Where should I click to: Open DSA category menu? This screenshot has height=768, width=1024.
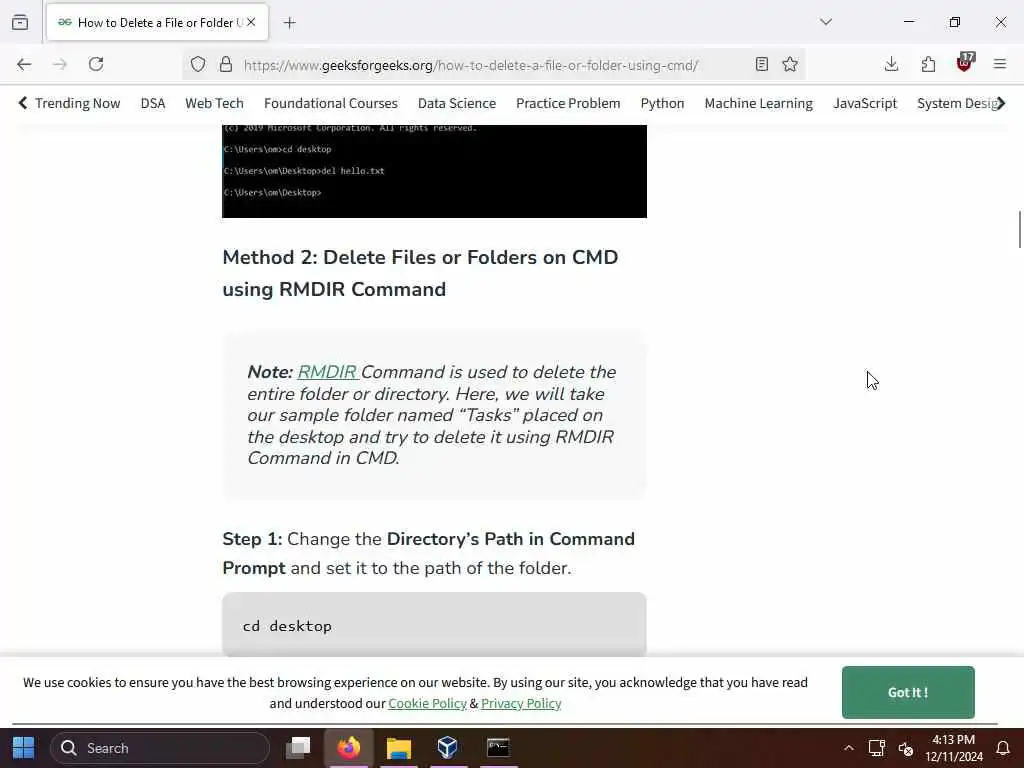pyautogui.click(x=153, y=103)
